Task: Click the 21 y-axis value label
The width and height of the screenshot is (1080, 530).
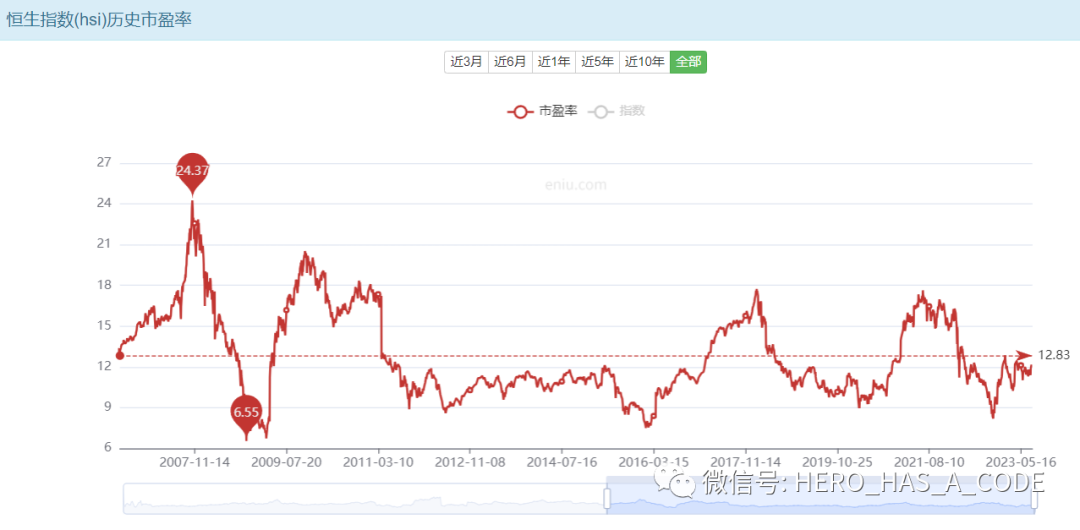Action: [105, 245]
